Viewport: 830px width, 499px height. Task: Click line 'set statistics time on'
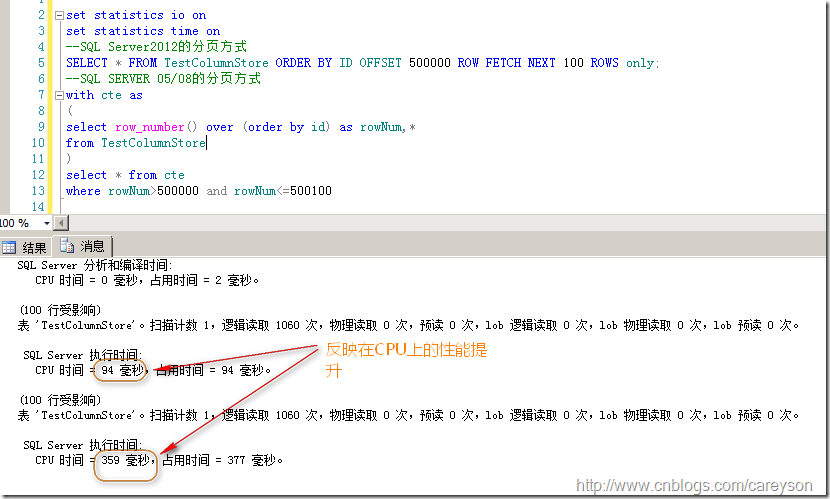coord(143,31)
